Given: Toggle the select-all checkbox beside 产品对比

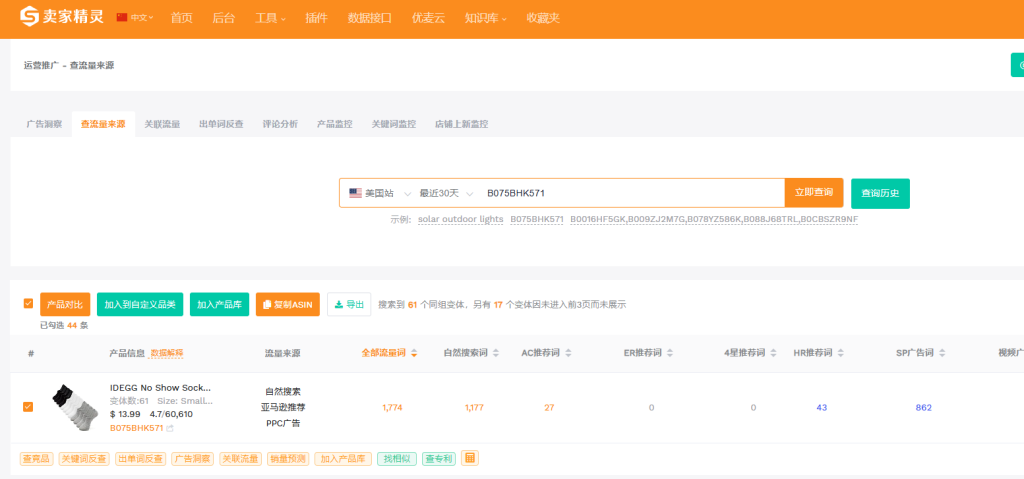Looking at the screenshot, I should [28, 304].
